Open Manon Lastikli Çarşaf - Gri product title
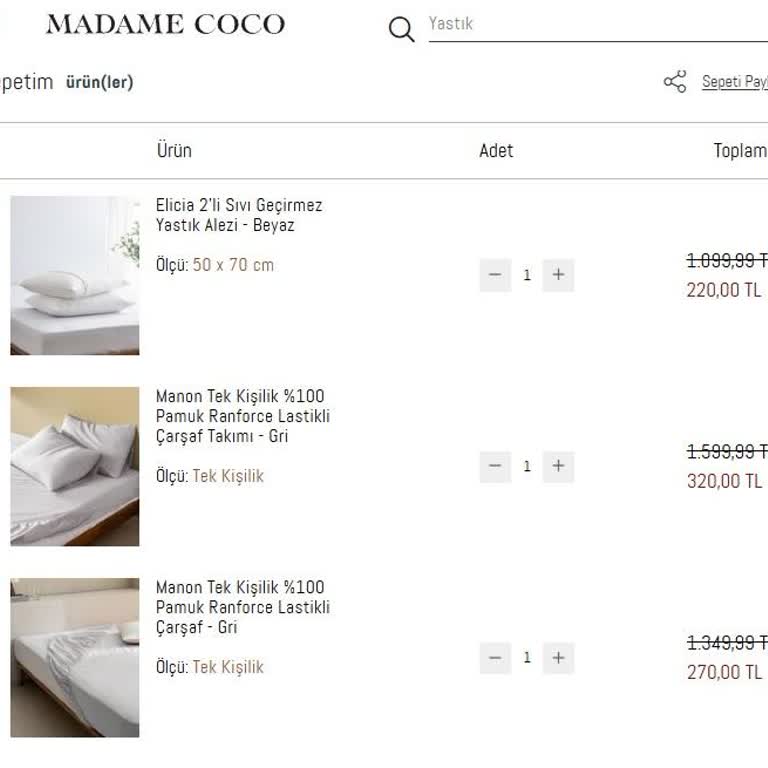 (x=242, y=607)
